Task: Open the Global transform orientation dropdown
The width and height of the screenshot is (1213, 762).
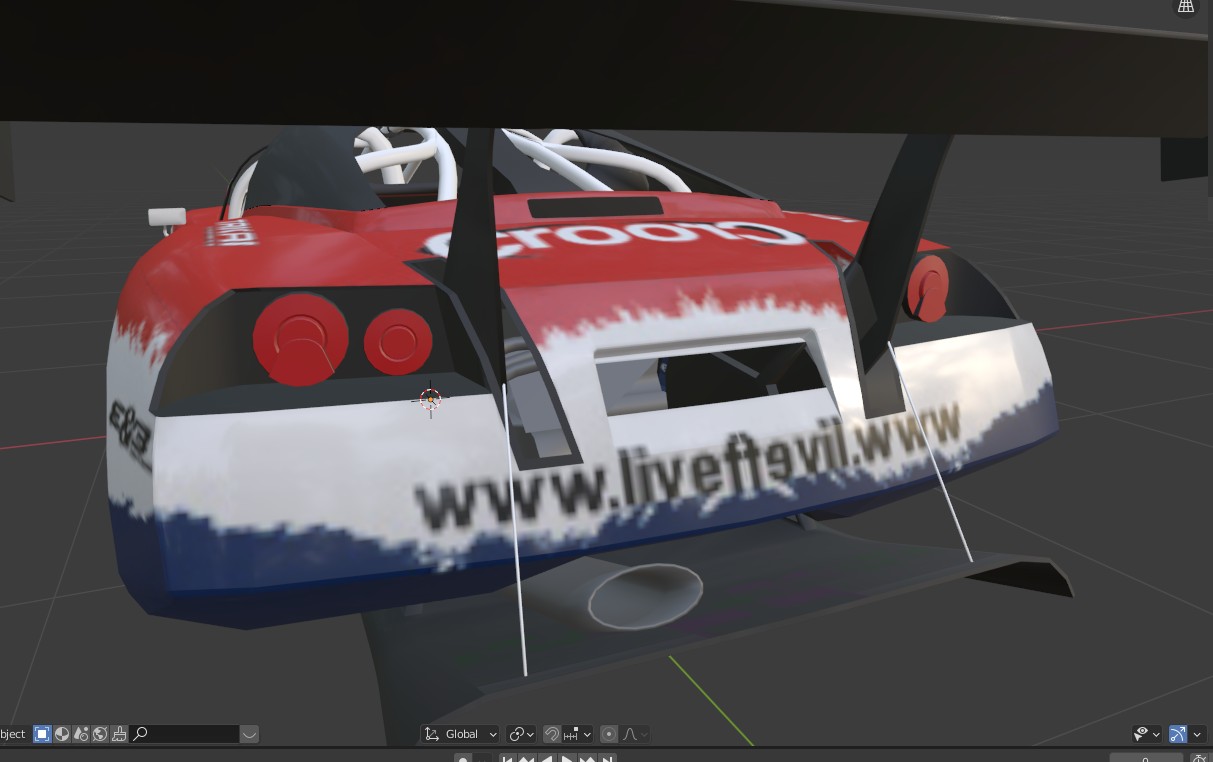Action: 460,734
